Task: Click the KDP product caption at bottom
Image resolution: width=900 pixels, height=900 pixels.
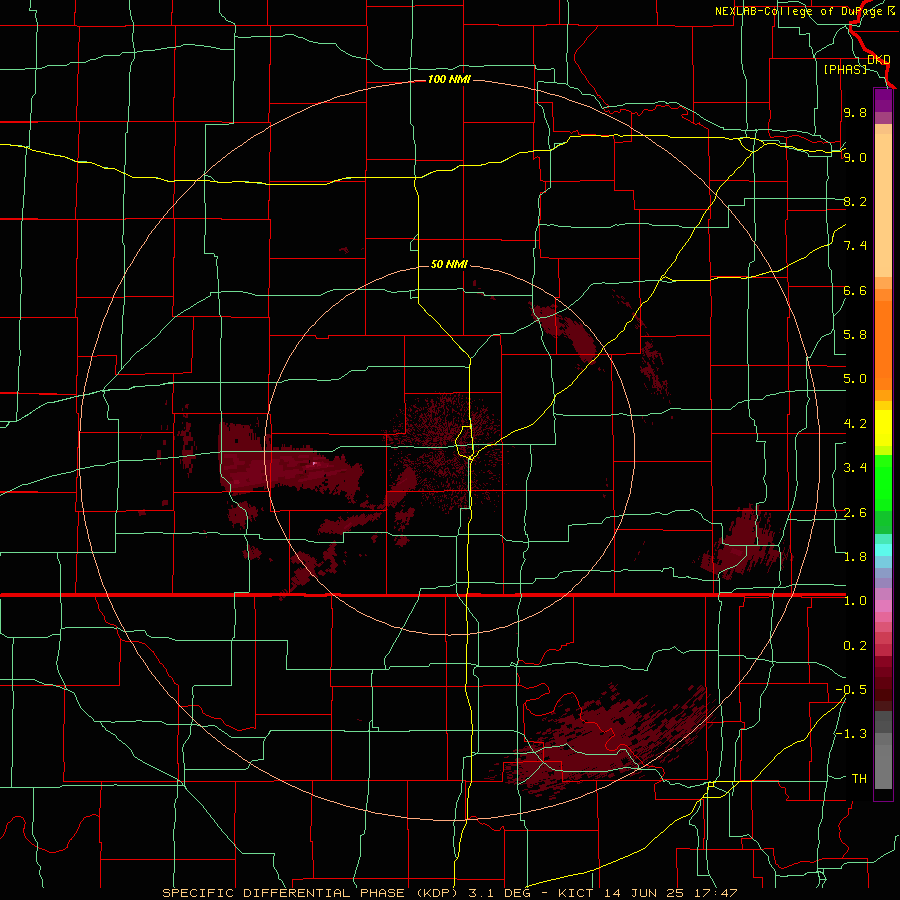Action: coord(449,893)
